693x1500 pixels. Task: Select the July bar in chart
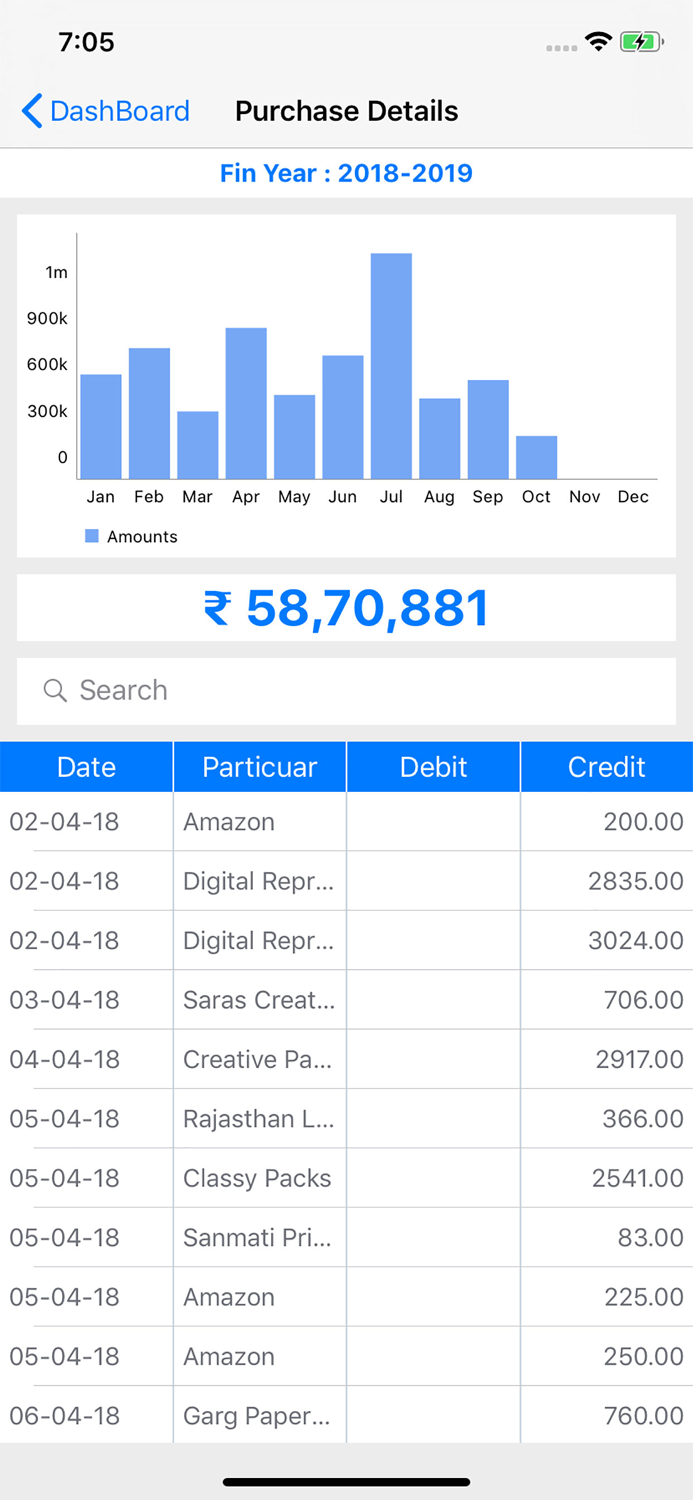[391, 366]
